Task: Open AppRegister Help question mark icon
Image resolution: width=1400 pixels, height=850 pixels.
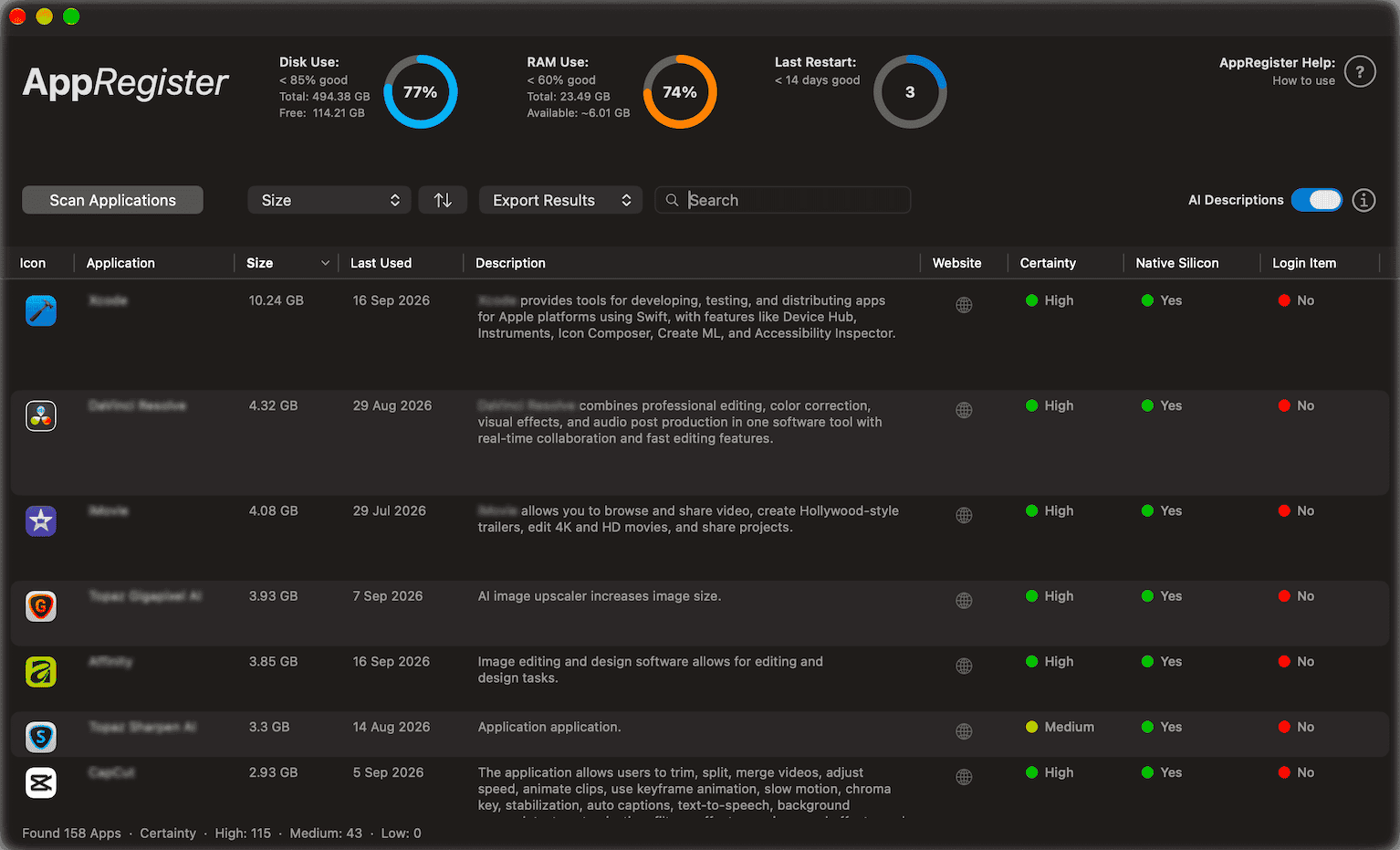Action: 1360,71
